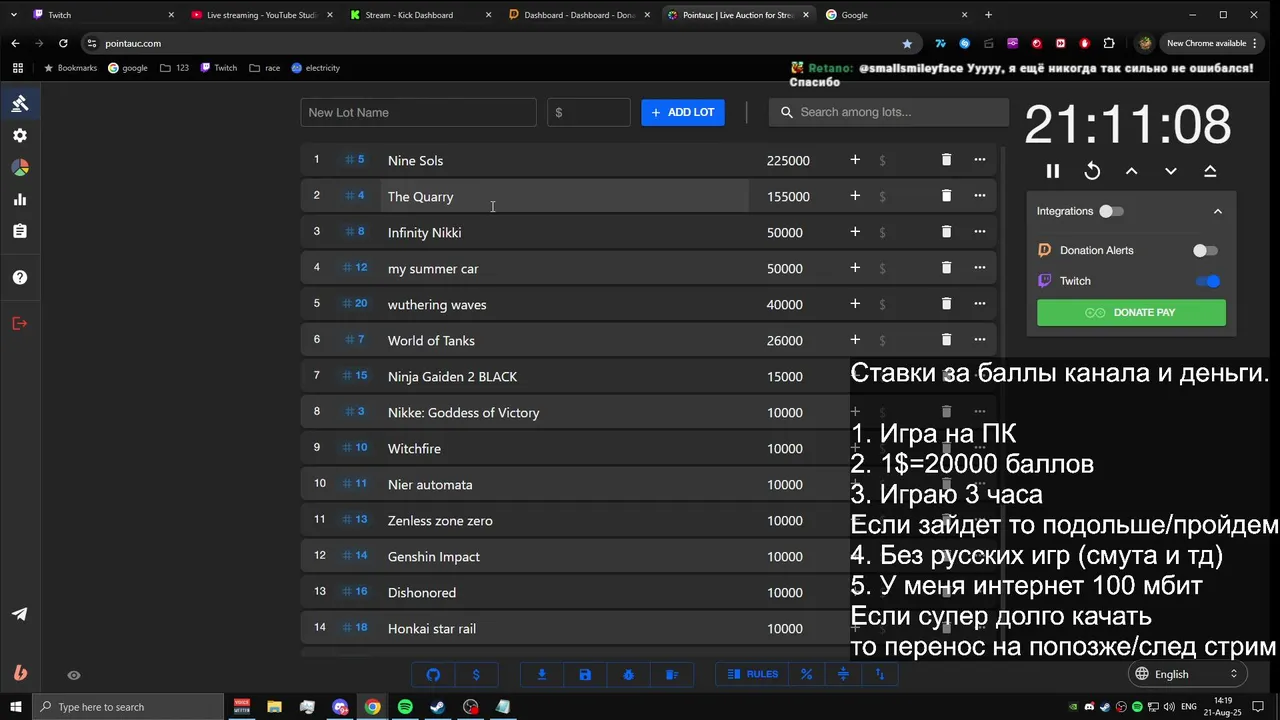Image resolution: width=1280 pixels, height=720 pixels.
Task: Click download icon in bottom toolbar
Action: 542,674
